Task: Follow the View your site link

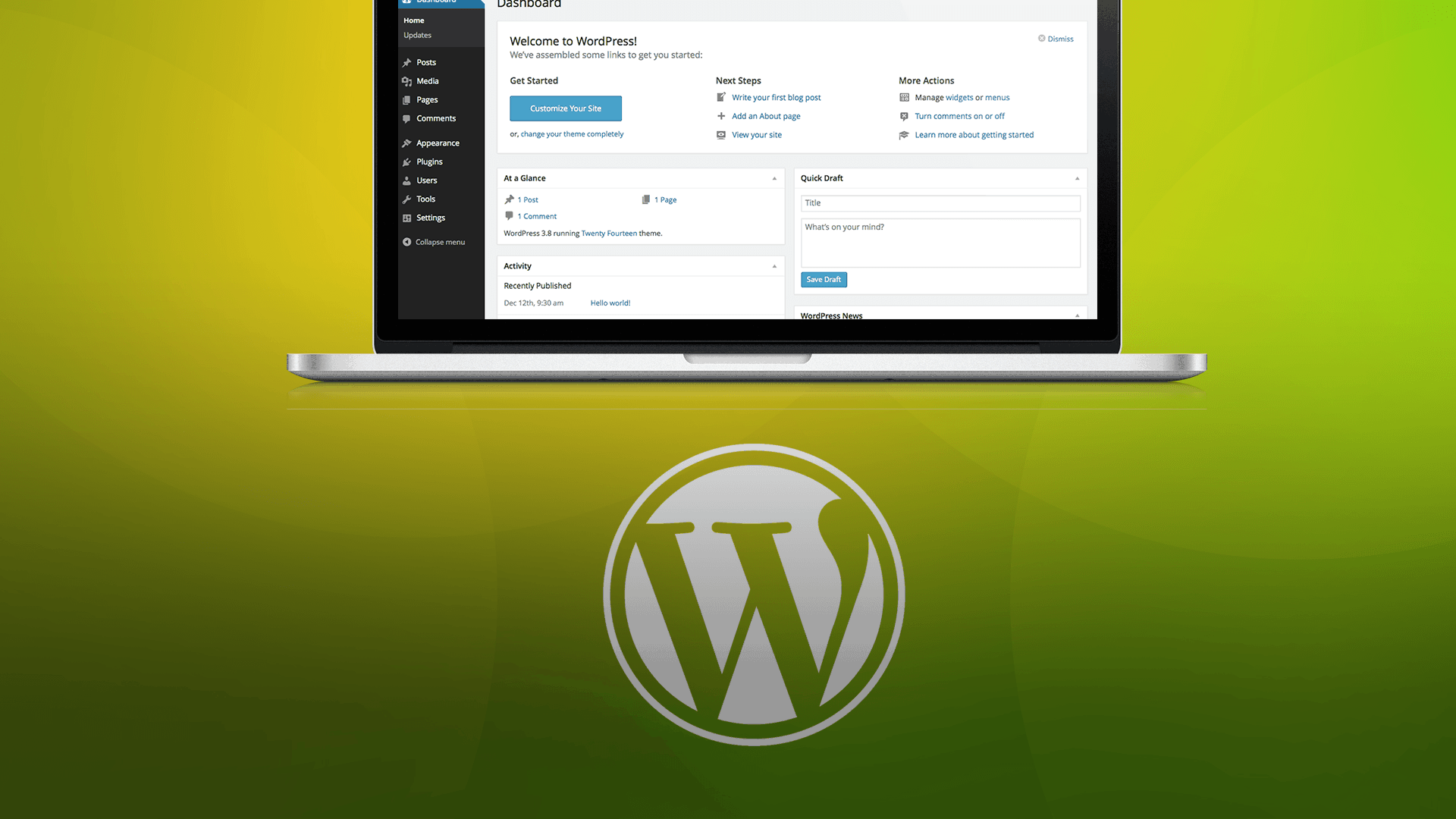Action: [x=756, y=135]
